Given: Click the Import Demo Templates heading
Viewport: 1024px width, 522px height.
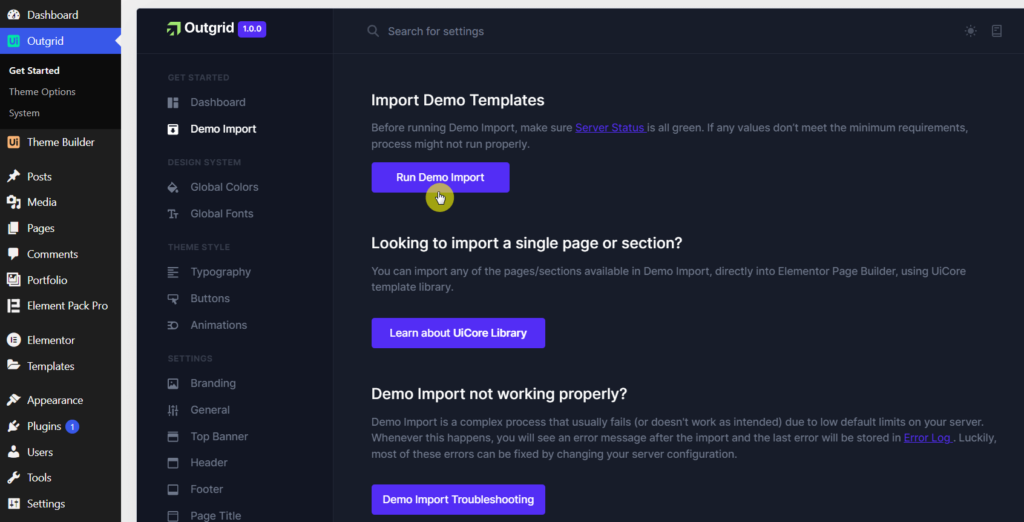Looking at the screenshot, I should pos(458,101).
